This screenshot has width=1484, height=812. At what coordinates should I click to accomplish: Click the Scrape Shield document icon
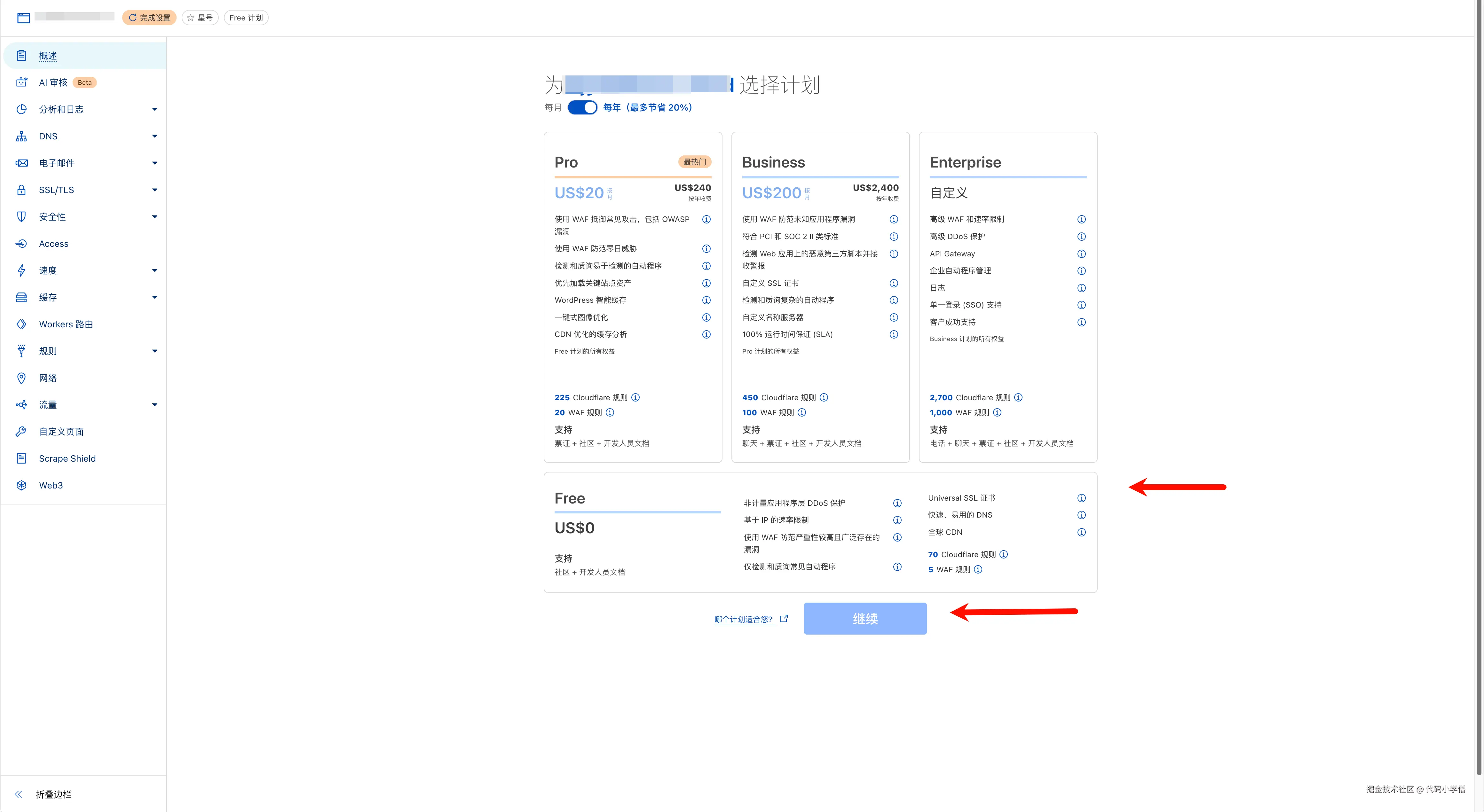tap(21, 458)
